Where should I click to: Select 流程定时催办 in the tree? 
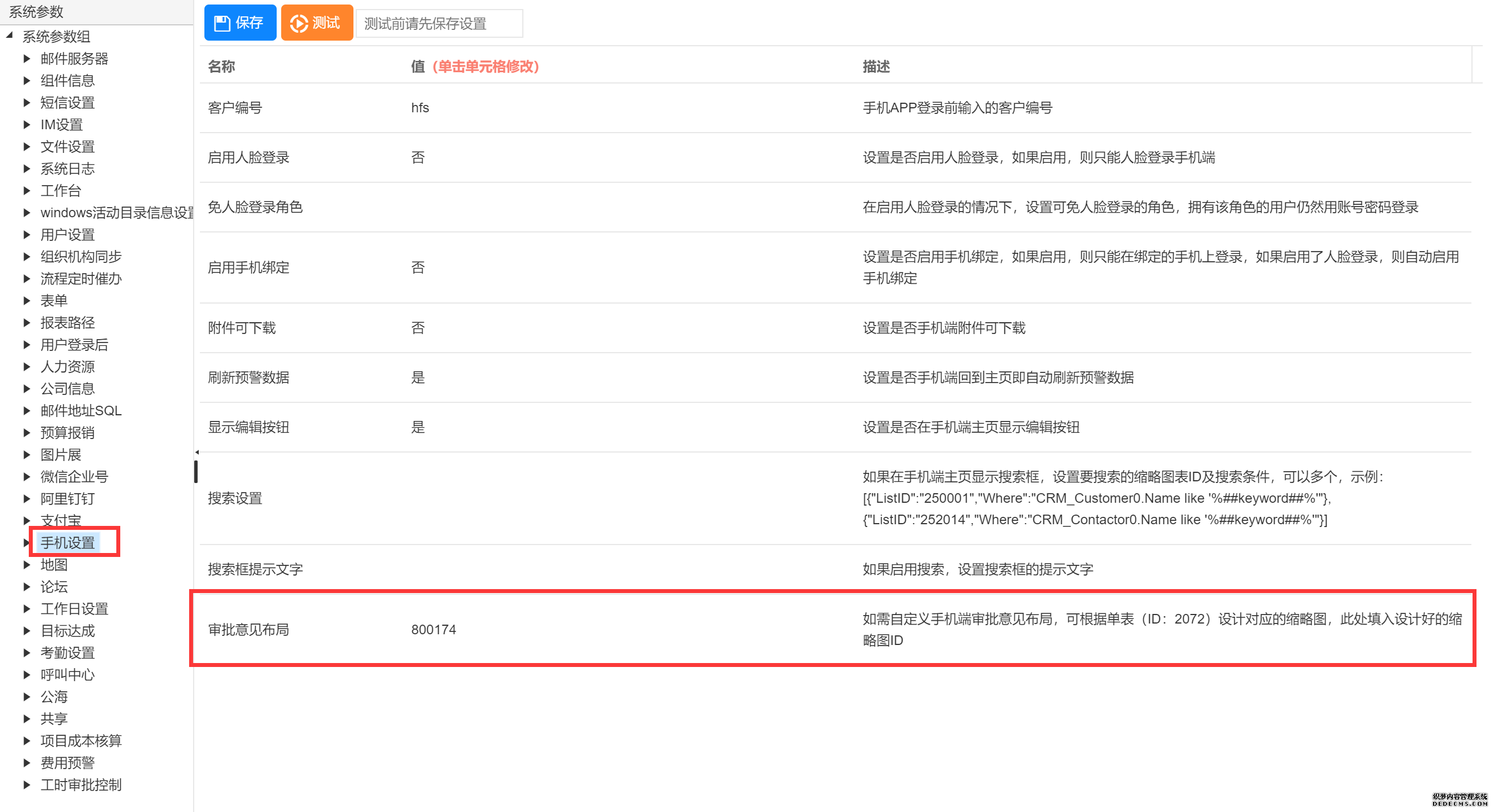pos(81,279)
